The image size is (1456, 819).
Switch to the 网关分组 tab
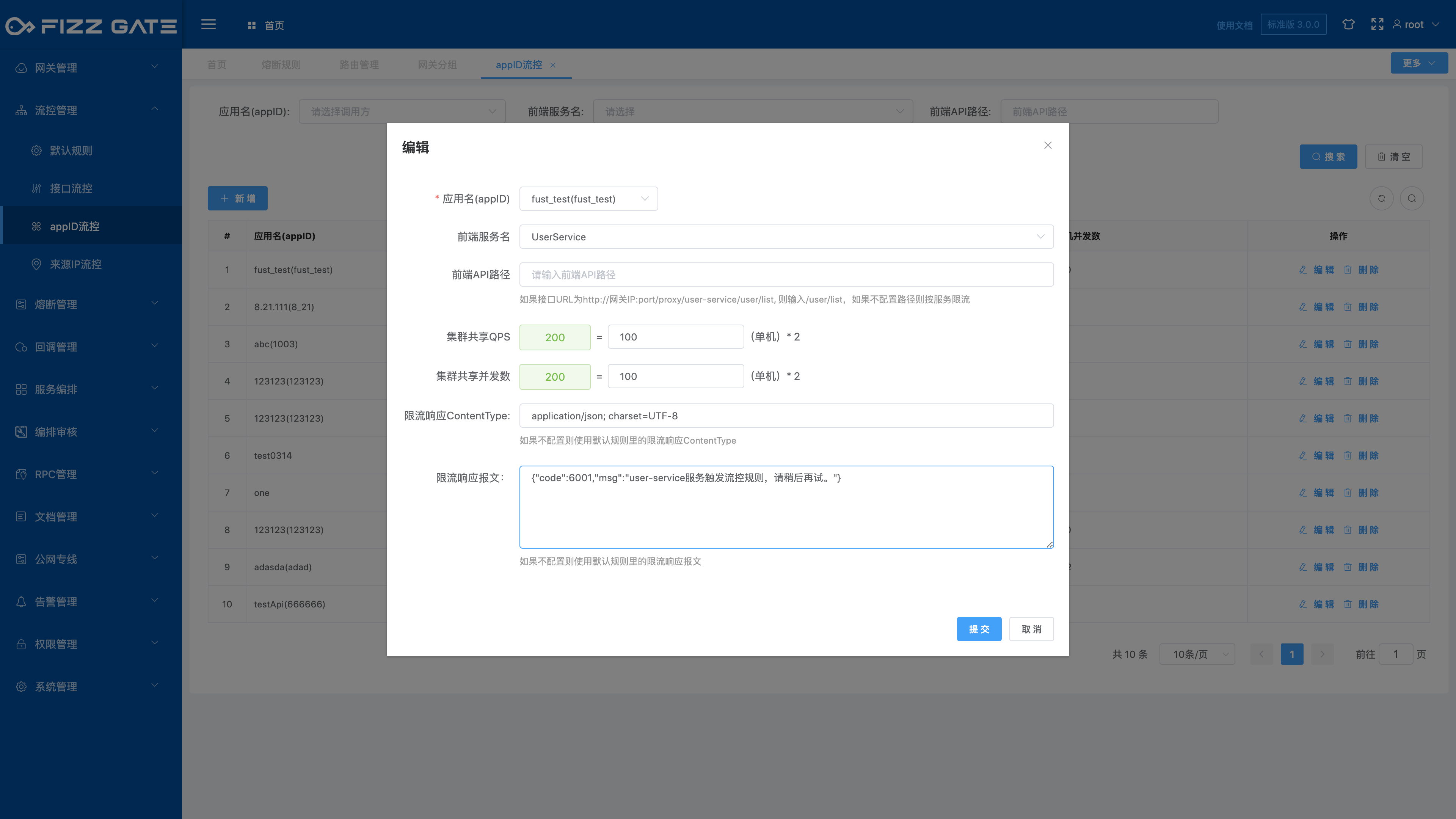(437, 64)
